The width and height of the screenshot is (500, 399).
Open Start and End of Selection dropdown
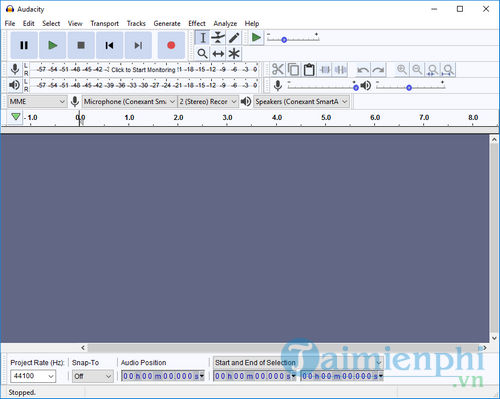(298, 362)
